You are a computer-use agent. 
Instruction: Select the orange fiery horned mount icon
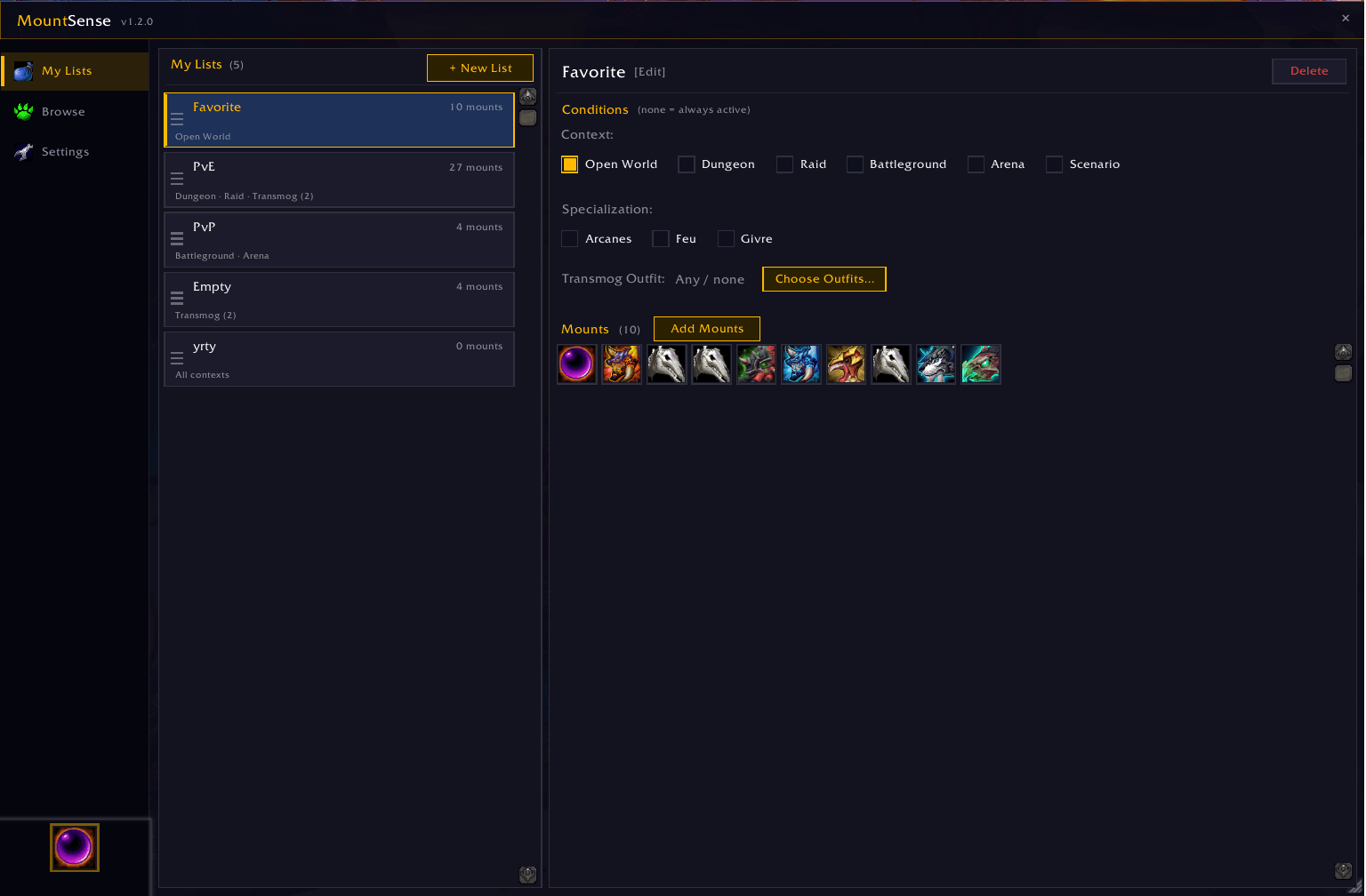(622, 364)
